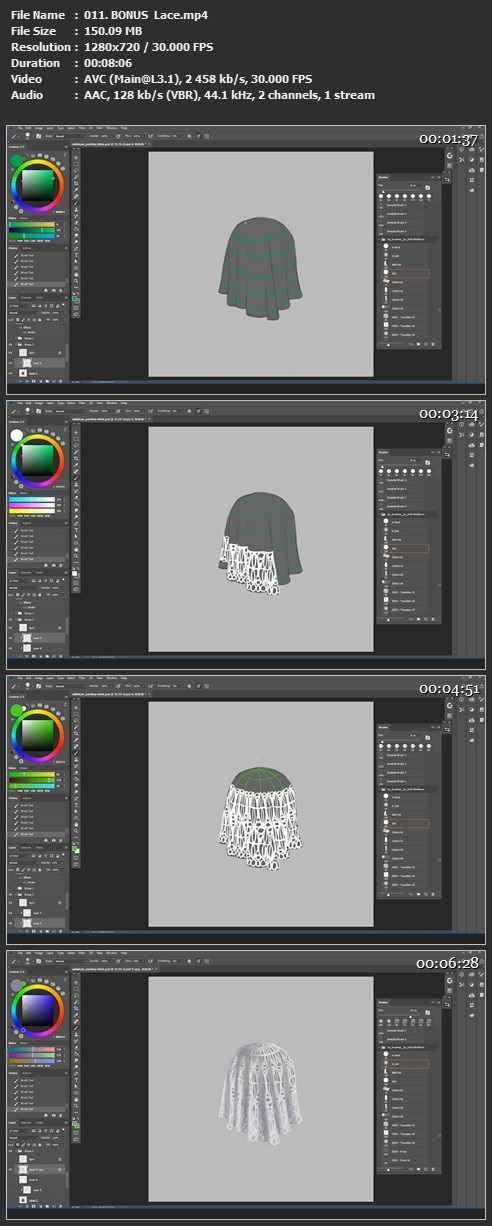Toggle Quick Mask mode in the 00:01:37 toolbar
Viewport: 492px width, 1226px height.
(76, 307)
